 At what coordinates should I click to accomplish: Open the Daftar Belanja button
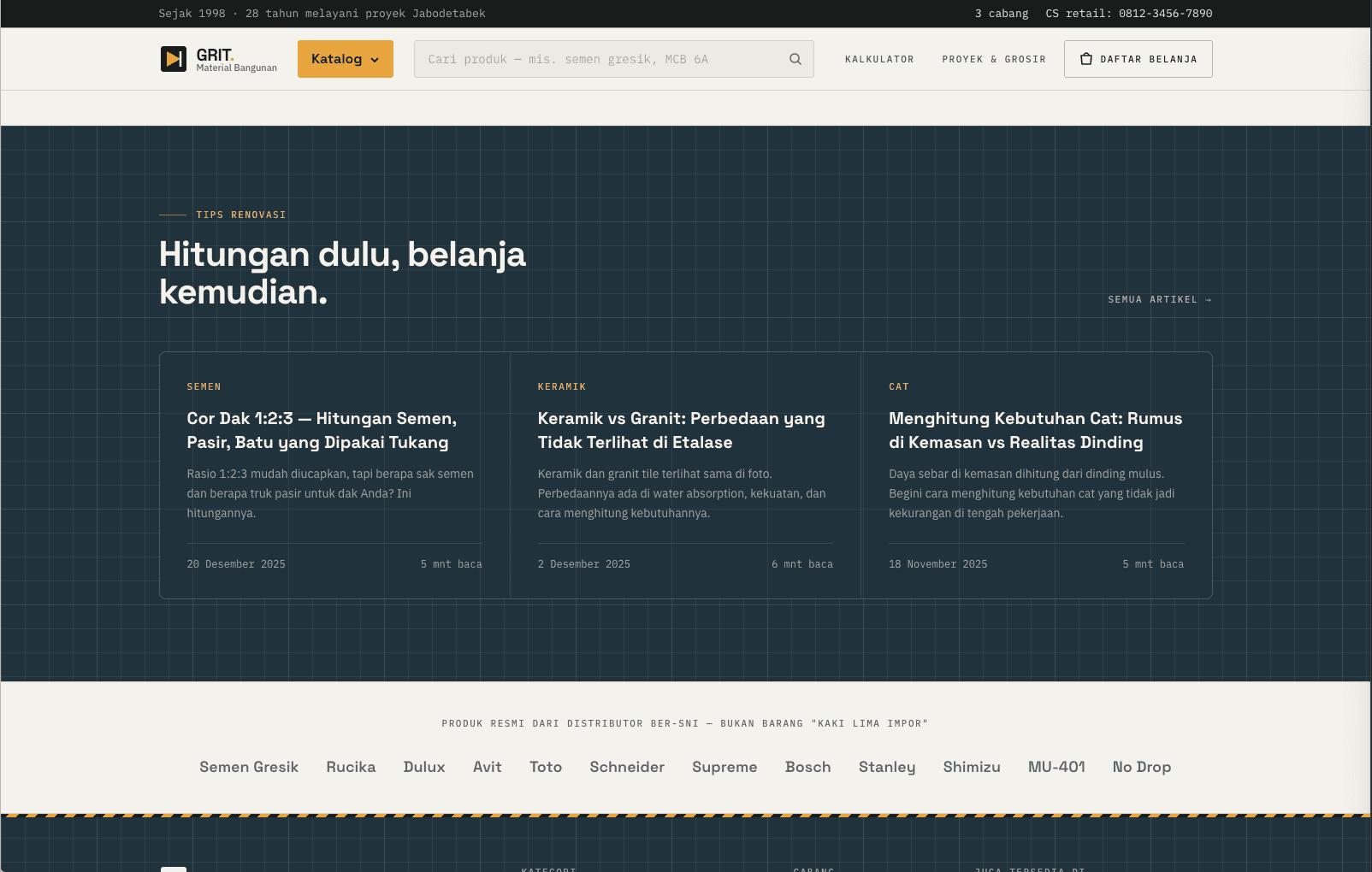(1138, 59)
